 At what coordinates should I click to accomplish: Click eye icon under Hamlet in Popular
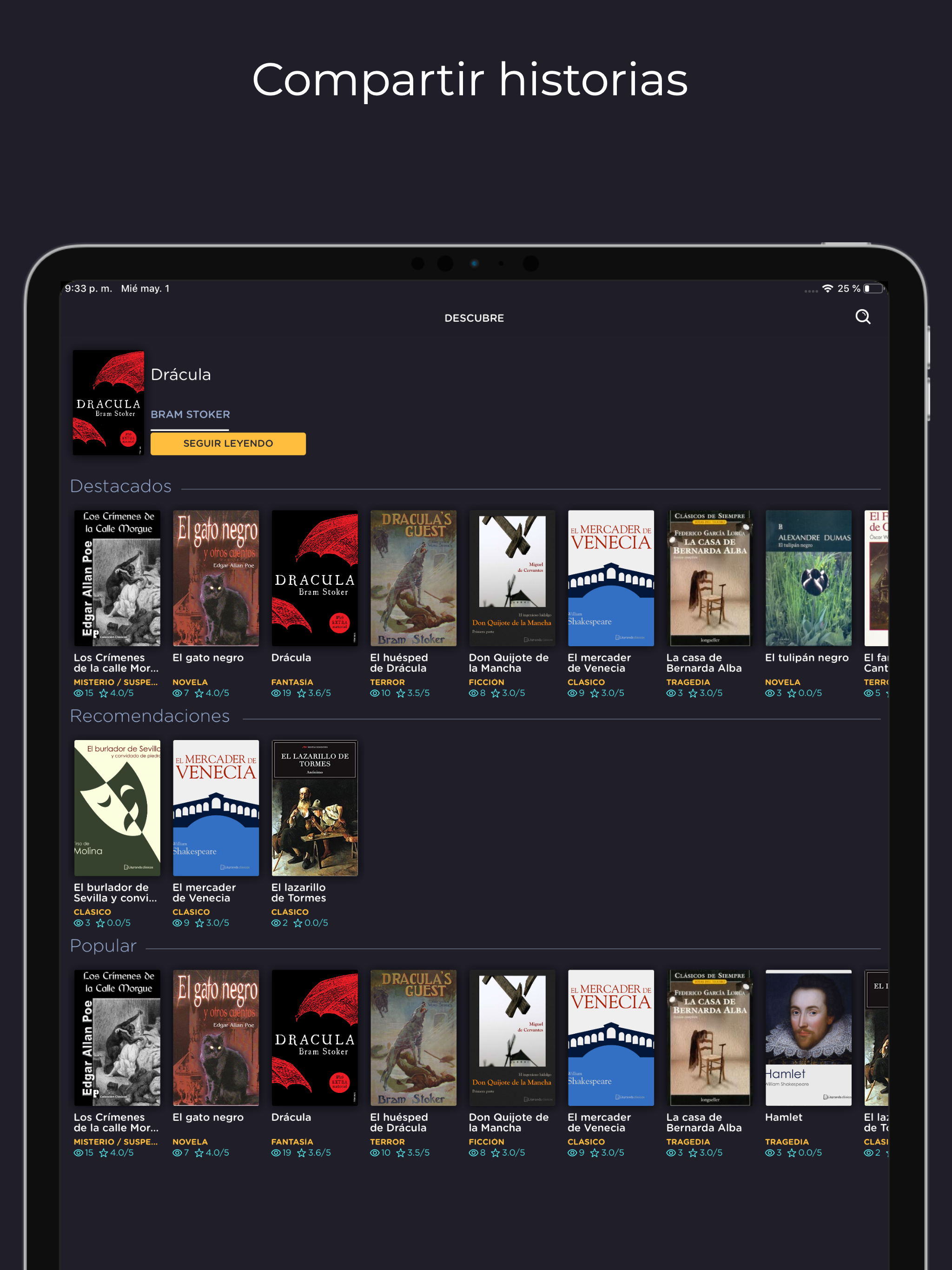(x=770, y=1152)
